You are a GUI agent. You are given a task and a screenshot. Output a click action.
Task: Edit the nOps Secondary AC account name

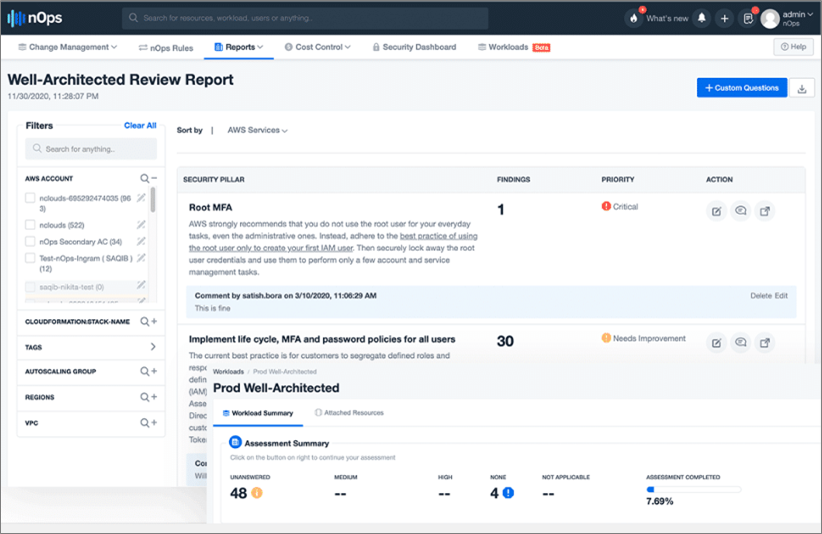pos(141,242)
